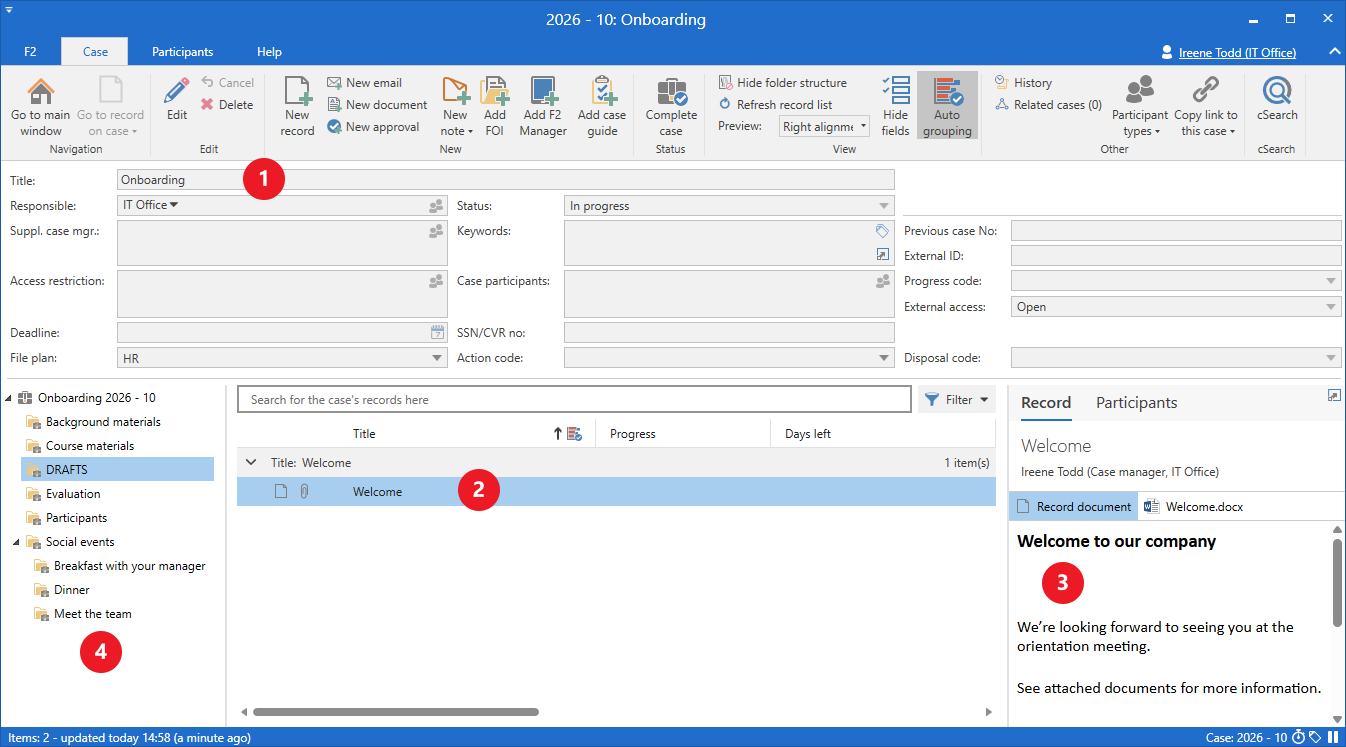1346x747 pixels.
Task: Launch cSearch
Action: pyautogui.click(x=1277, y=99)
